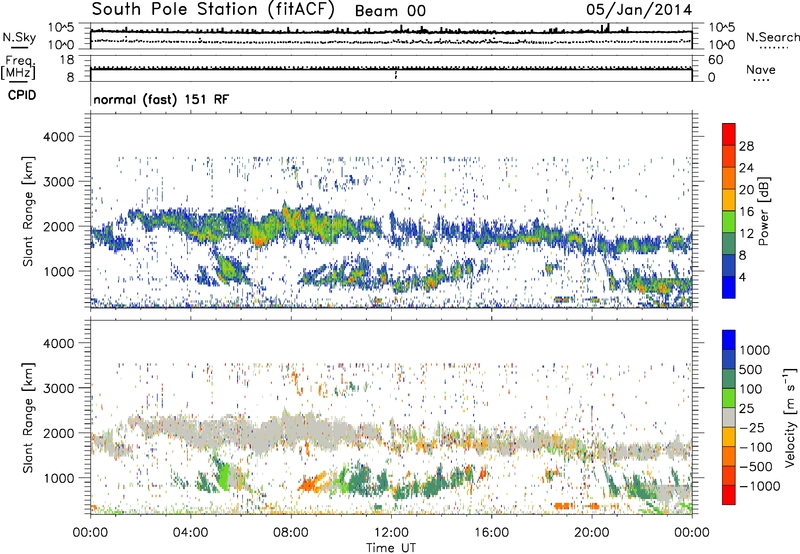
Task: Click the "N.Search" legend label
Action: pyautogui.click(x=773, y=37)
